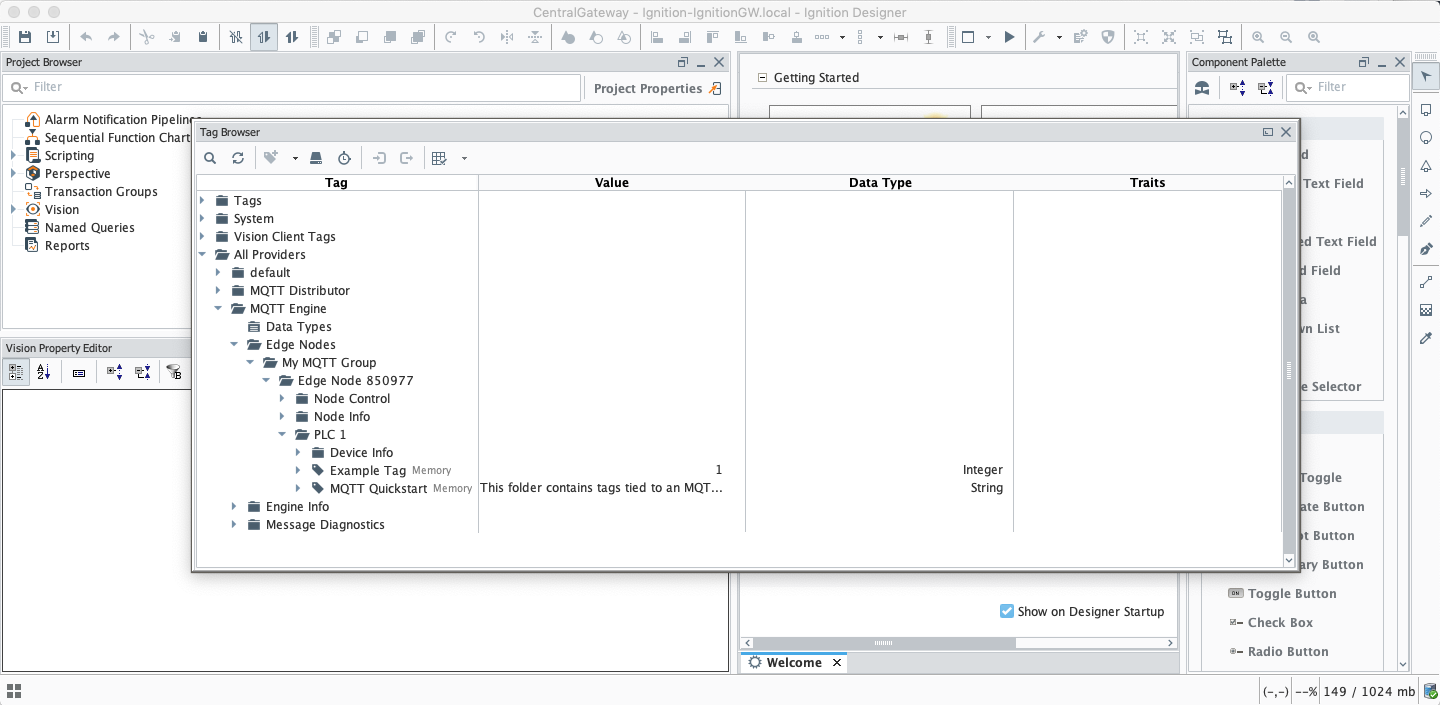
Task: Expand the Device Info folder
Action: (x=299, y=452)
